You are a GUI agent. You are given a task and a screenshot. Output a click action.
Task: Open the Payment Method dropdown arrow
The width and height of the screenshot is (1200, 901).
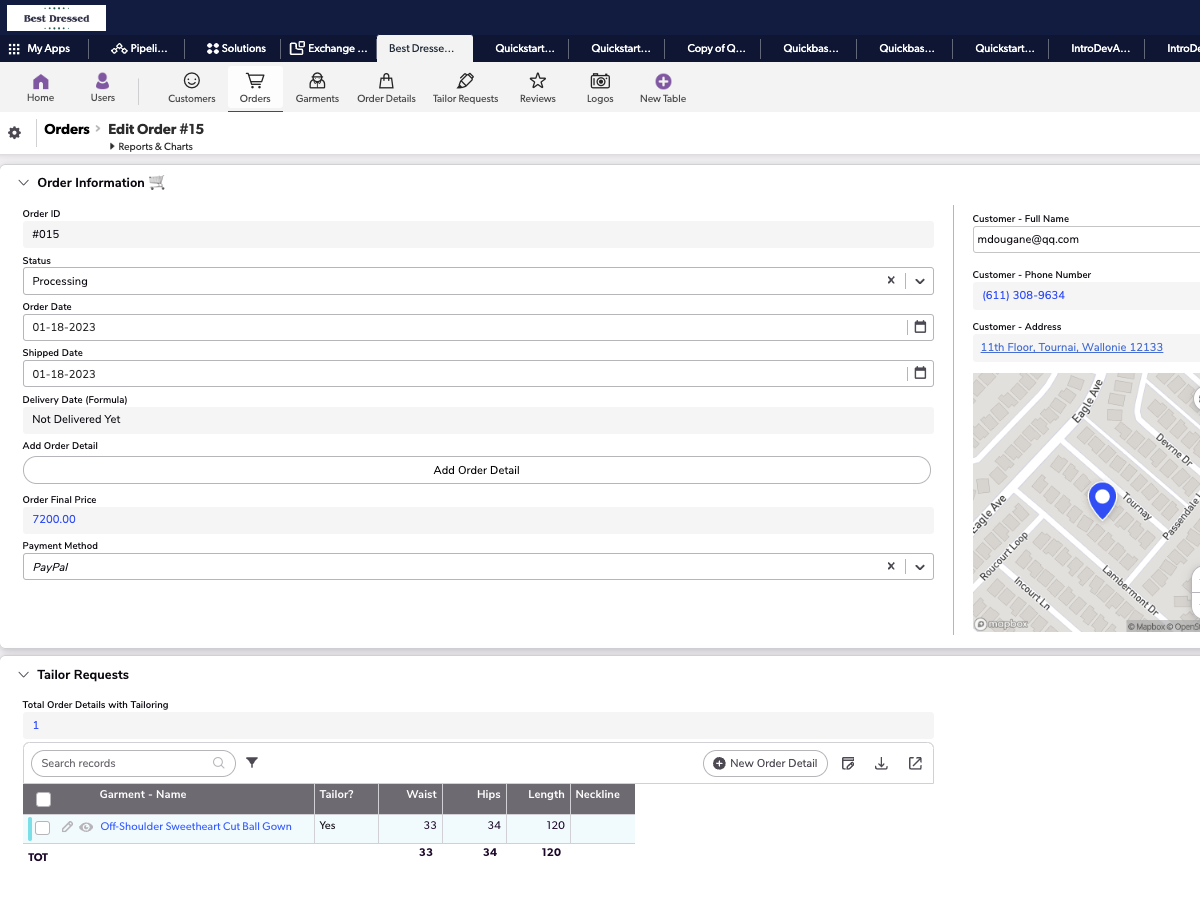coord(920,567)
